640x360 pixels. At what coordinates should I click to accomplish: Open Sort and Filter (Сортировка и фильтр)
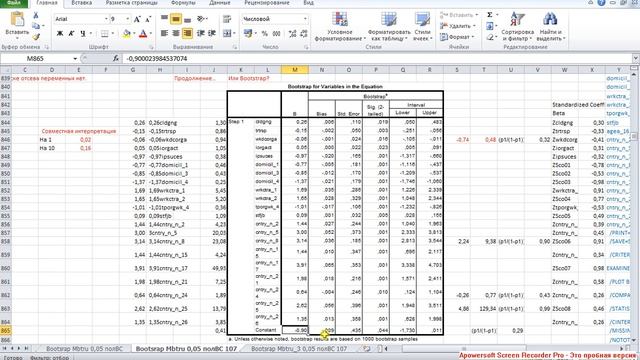(518, 27)
